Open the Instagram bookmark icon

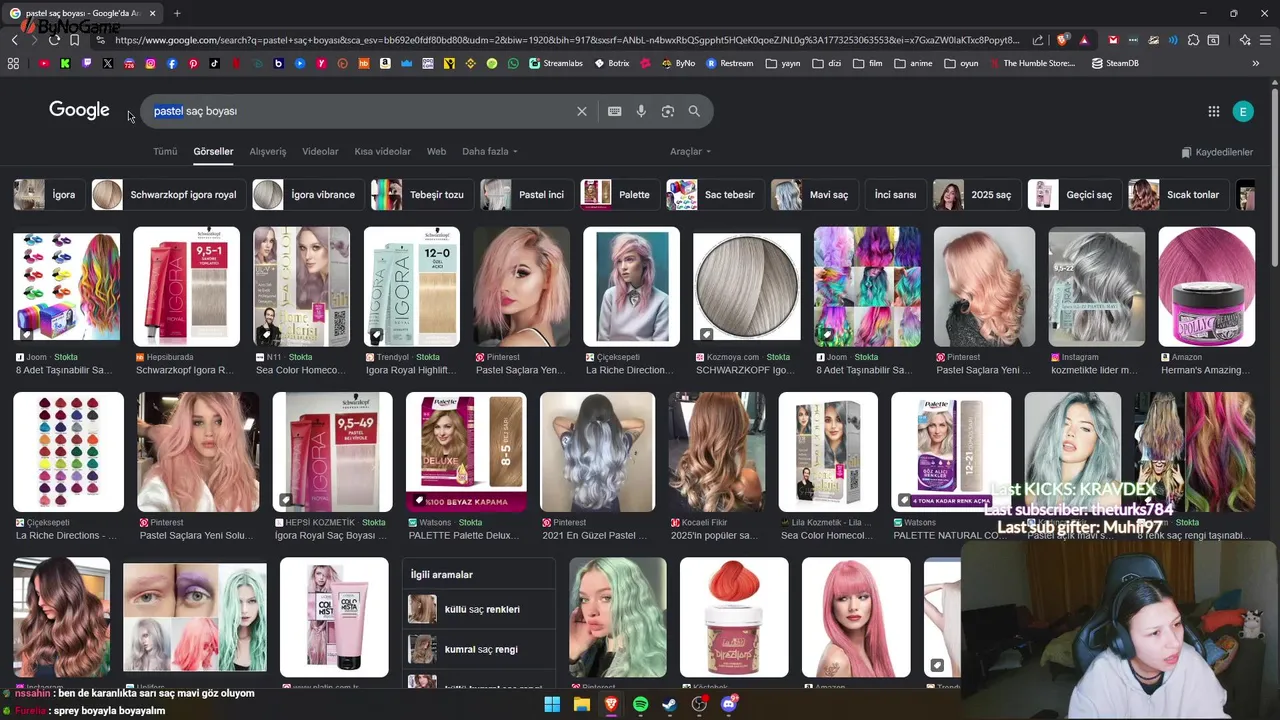pyautogui.click(x=150, y=63)
